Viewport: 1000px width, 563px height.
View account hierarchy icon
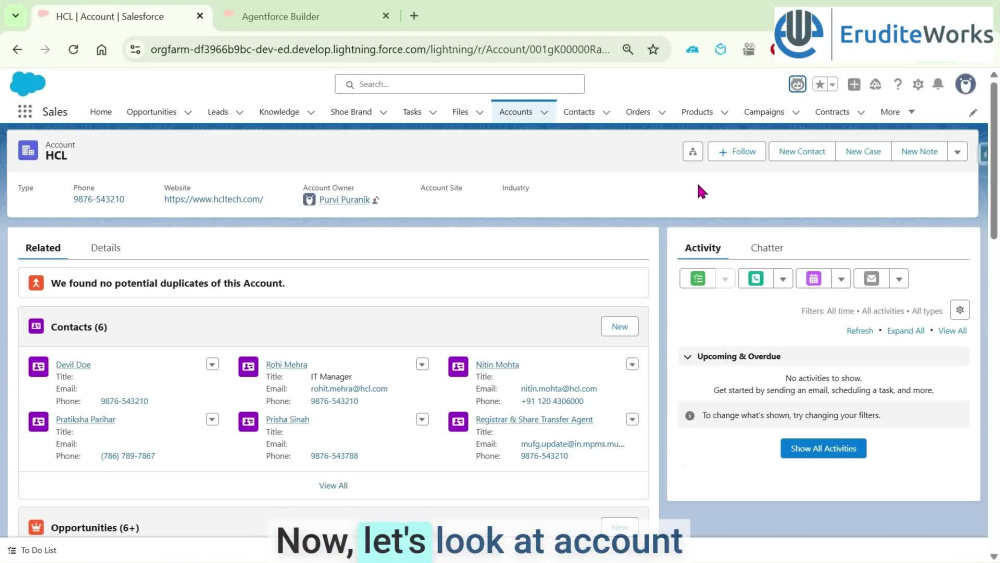[x=693, y=152]
